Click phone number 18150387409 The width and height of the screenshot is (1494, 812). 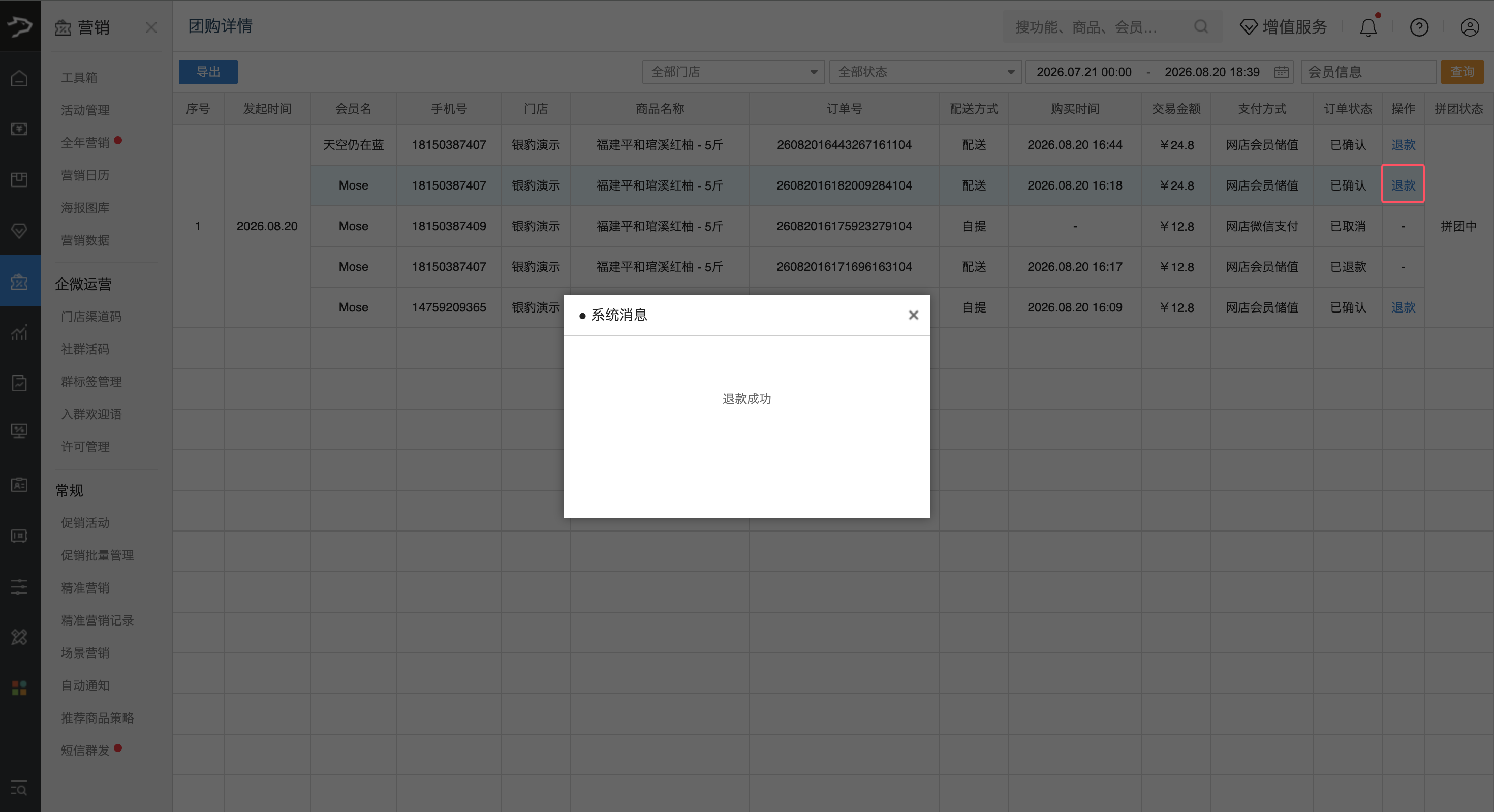point(449,226)
